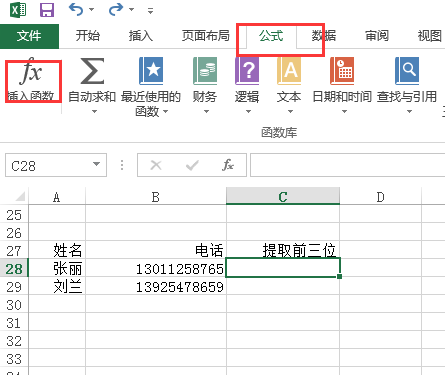Select the 公式 ribbon tab
Screen dimensions: 445x375
point(271,36)
